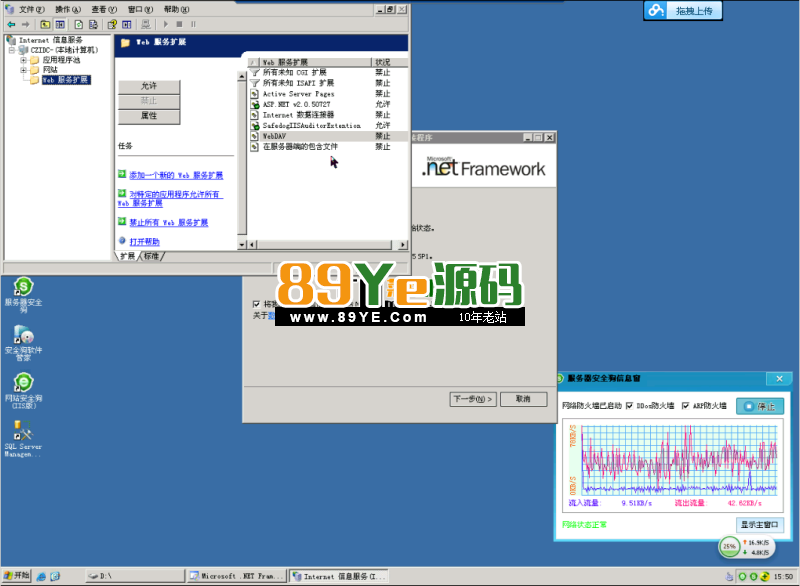Open SQL Server Management desktop shortcut
The width and height of the screenshot is (800, 586).
[x=23, y=439]
